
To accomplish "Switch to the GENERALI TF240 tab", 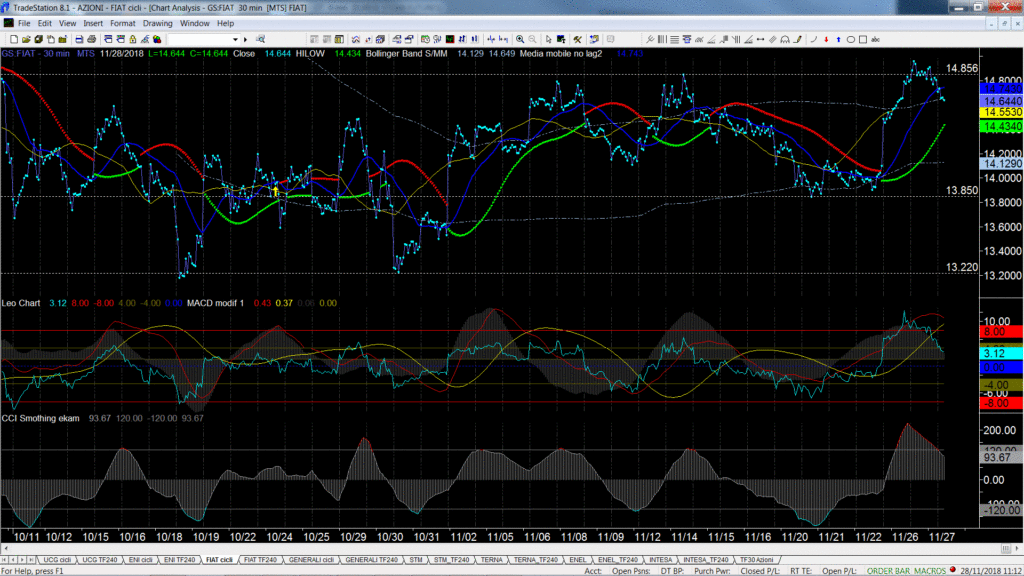I will click(371, 560).
